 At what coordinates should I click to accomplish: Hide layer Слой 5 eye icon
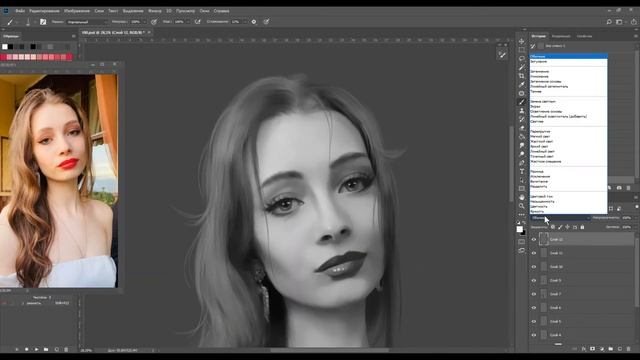point(533,321)
